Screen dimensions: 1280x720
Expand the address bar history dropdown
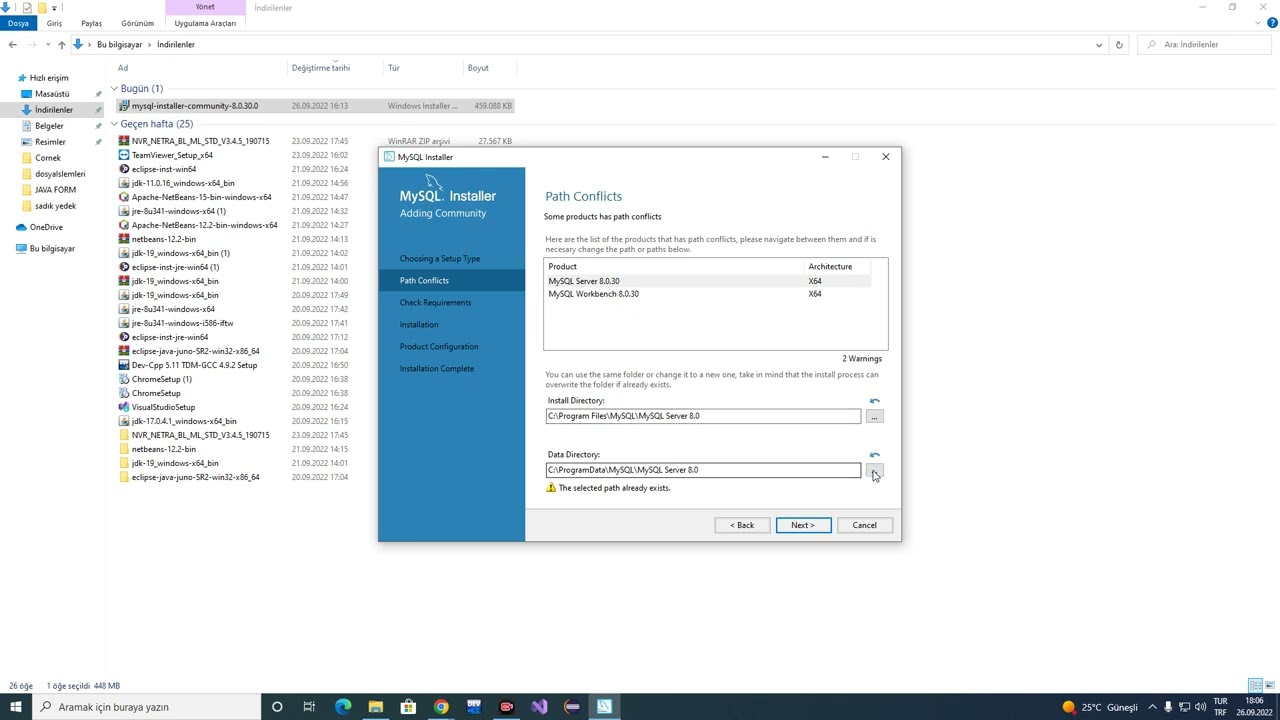1099,44
